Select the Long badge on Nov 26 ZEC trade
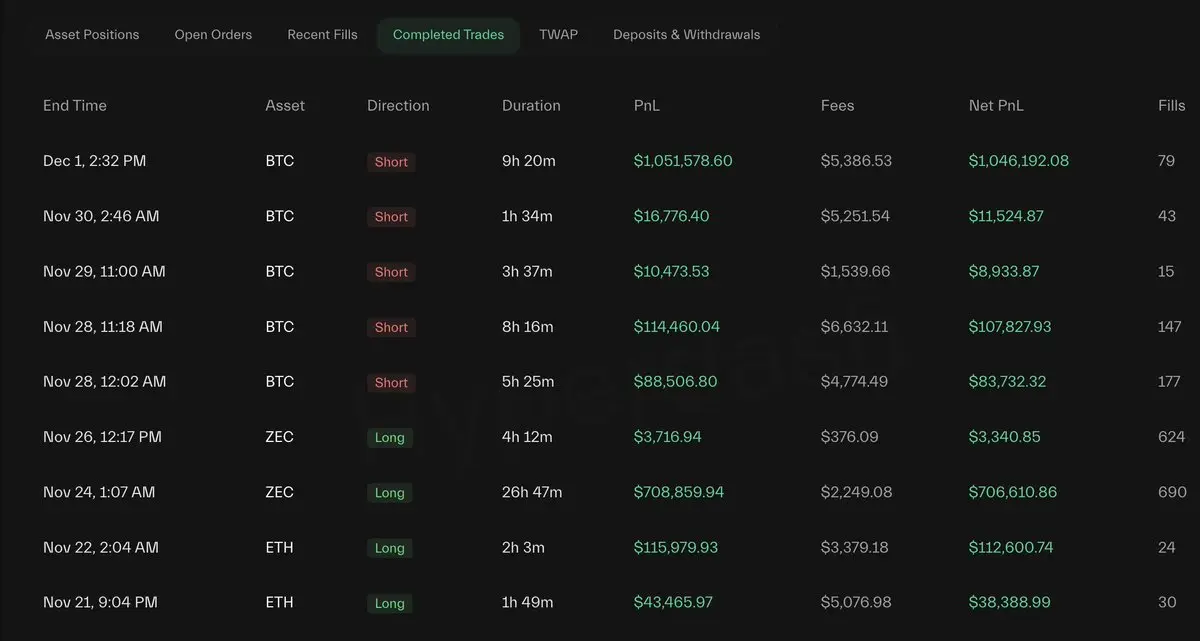Viewport: 1200px width, 641px height. (x=389, y=438)
